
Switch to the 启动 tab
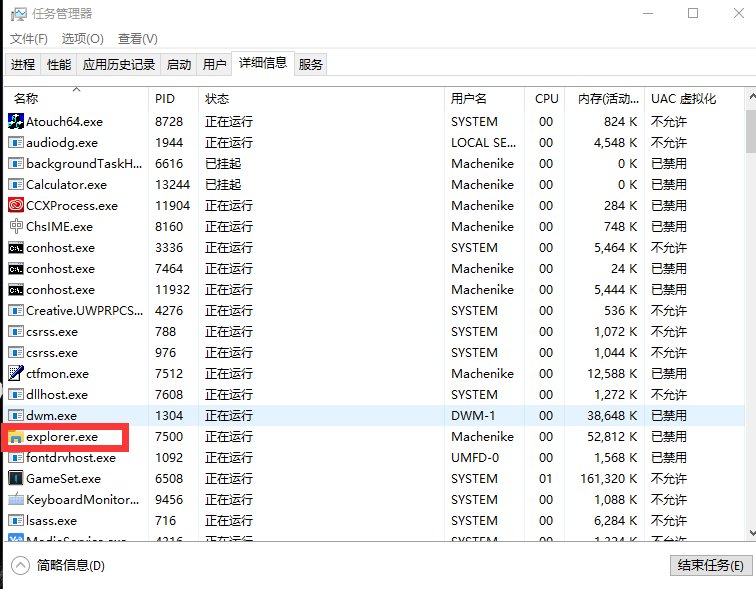[179, 65]
